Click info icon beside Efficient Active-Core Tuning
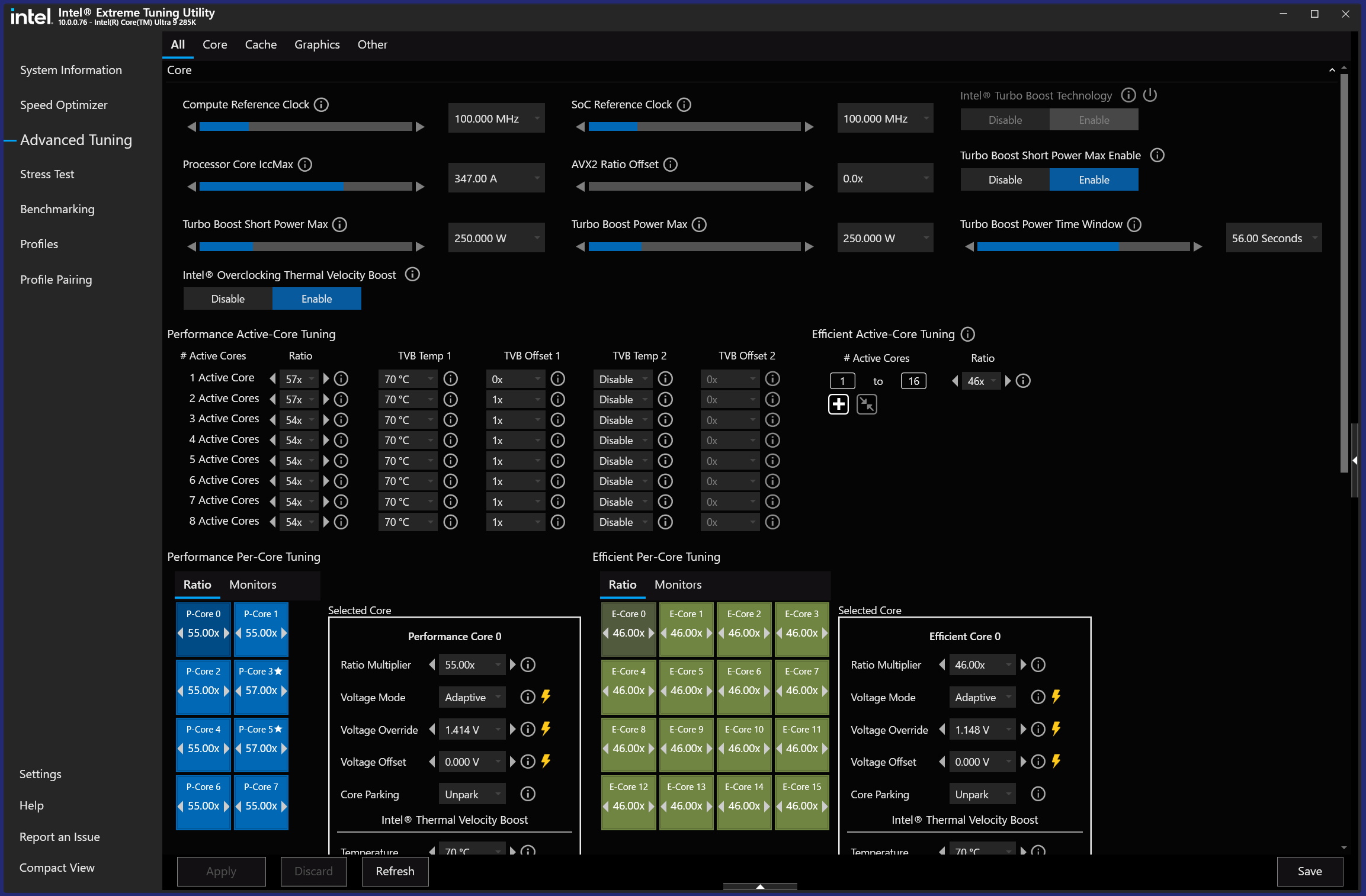Viewport: 1366px width, 896px height. click(x=968, y=334)
